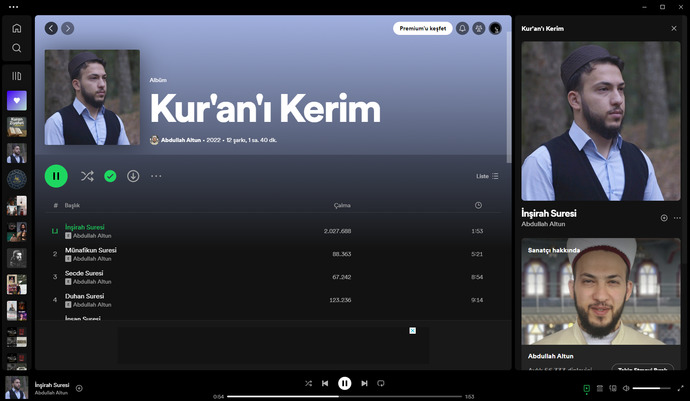Sort by Çalma column header
The image size is (690, 401).
click(342, 206)
